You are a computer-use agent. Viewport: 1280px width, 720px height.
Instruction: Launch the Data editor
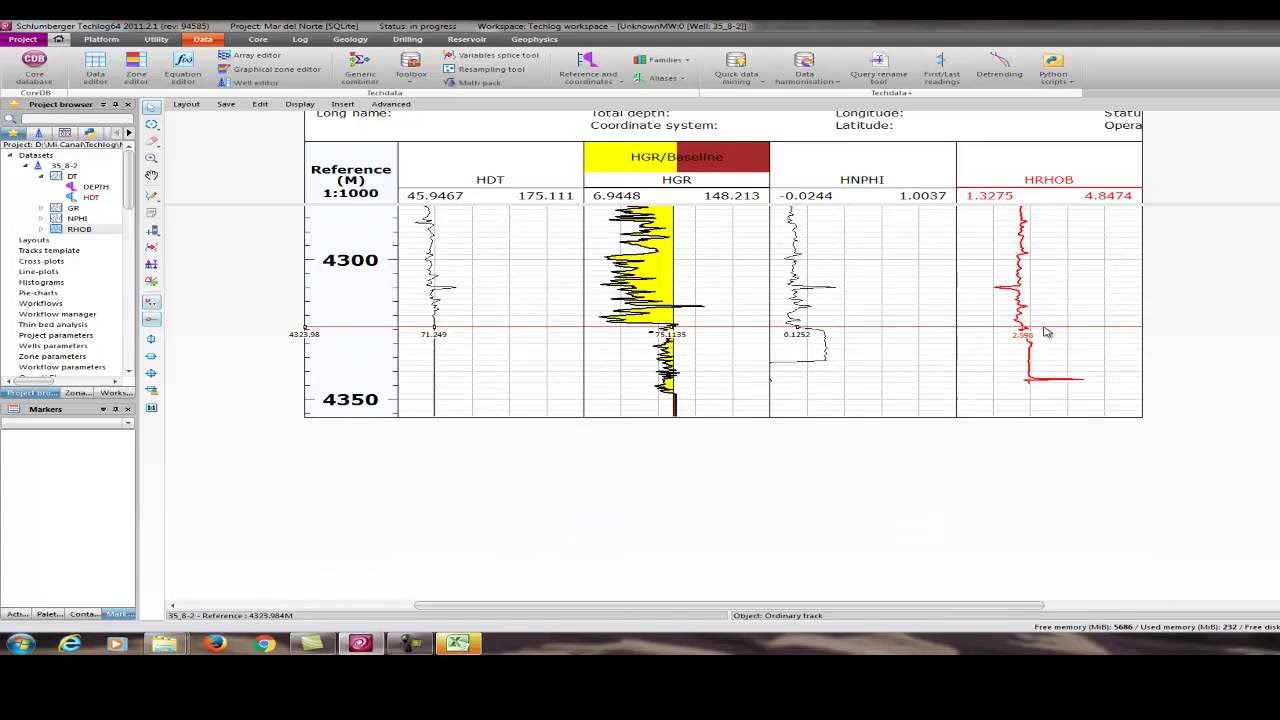[95, 67]
